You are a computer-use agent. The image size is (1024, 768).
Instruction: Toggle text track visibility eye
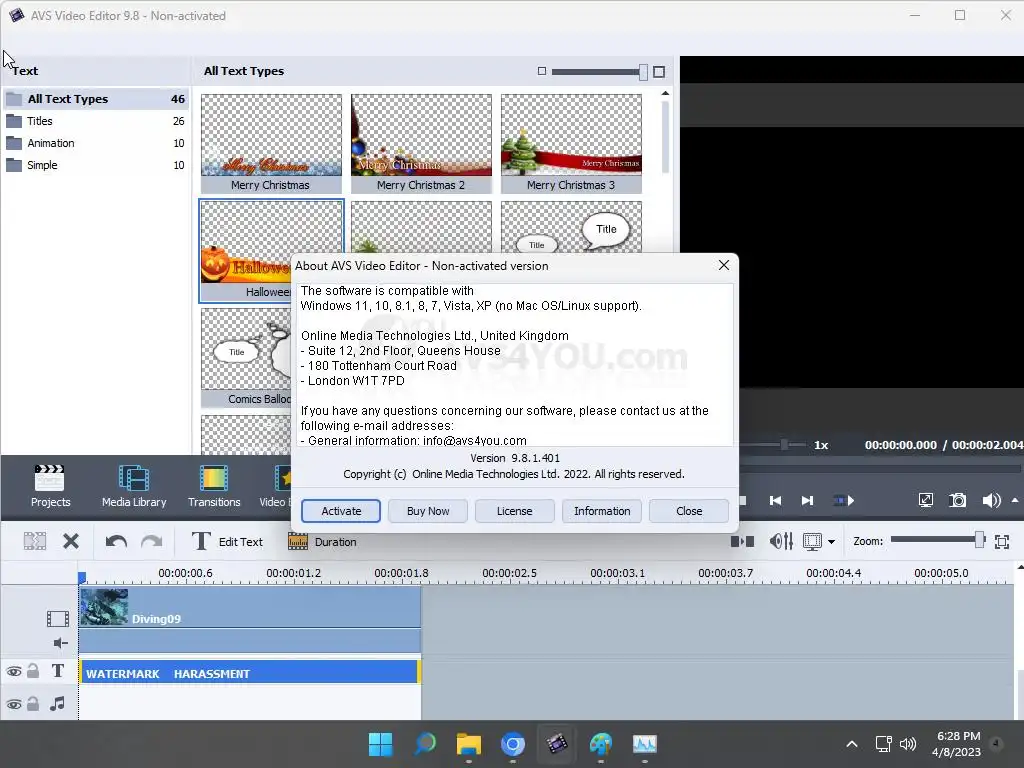tap(14, 671)
